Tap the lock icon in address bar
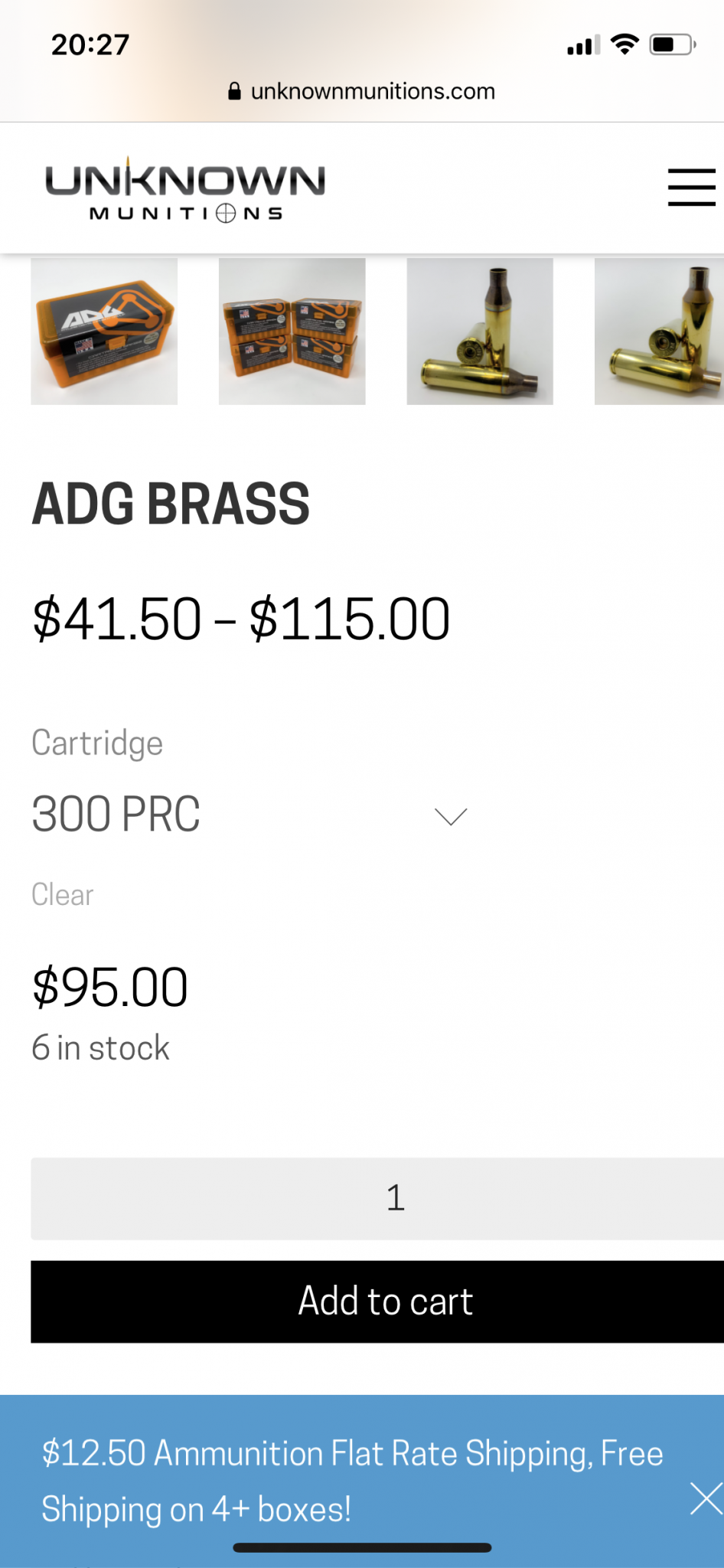The image size is (724, 1568). [x=235, y=92]
